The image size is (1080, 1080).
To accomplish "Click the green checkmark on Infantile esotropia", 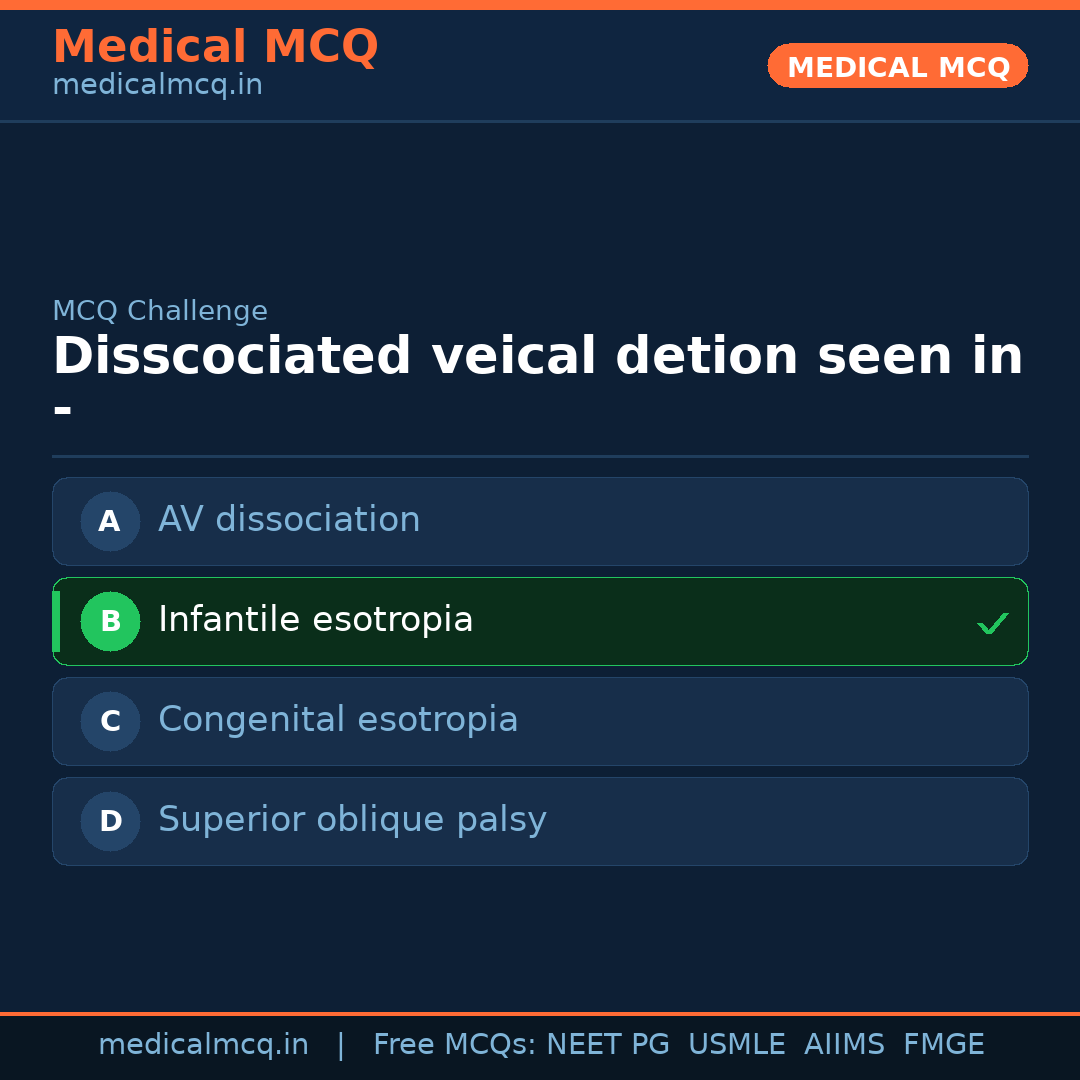I will (x=992, y=623).
